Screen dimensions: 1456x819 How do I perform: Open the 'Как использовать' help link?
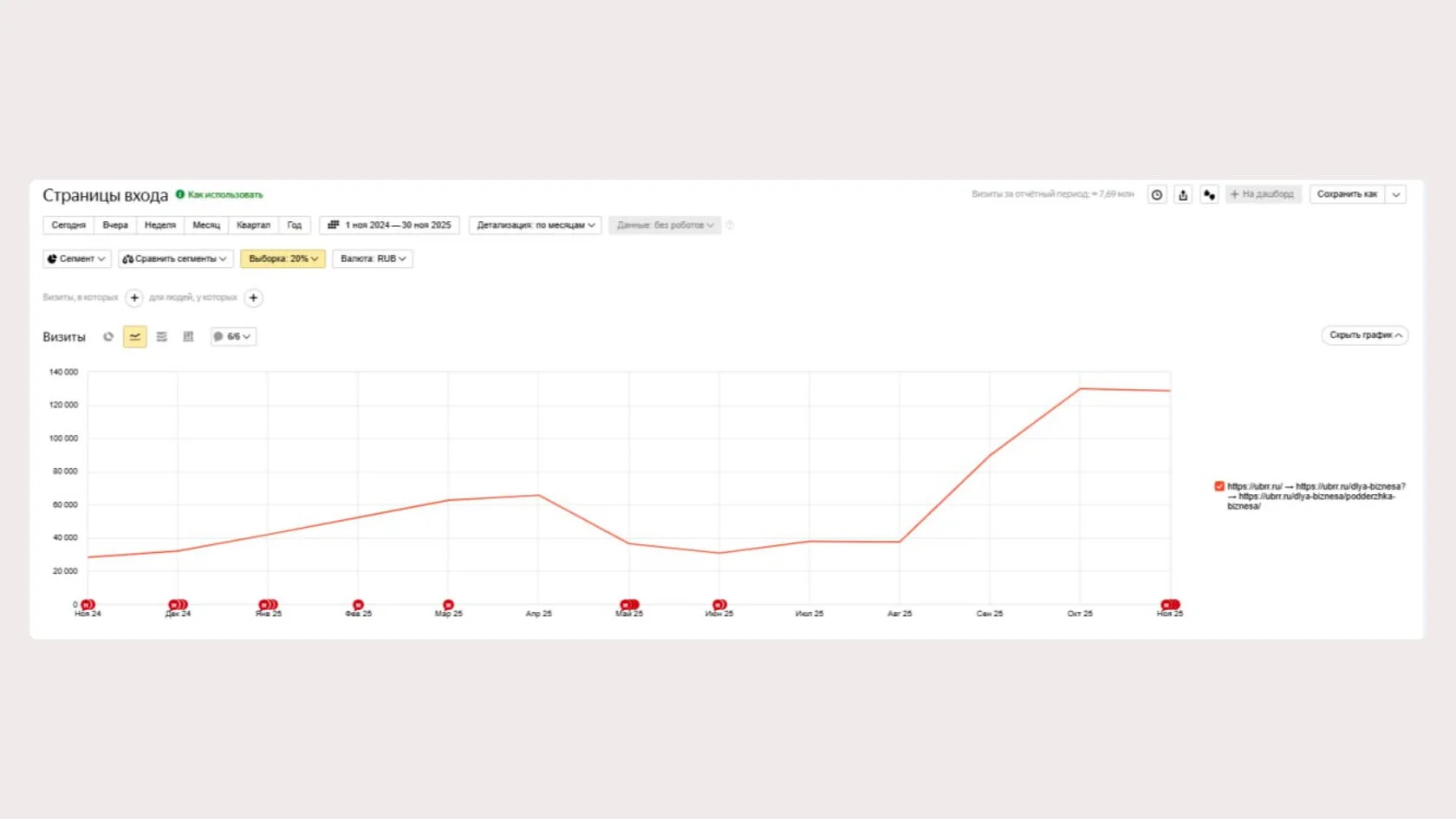[224, 195]
